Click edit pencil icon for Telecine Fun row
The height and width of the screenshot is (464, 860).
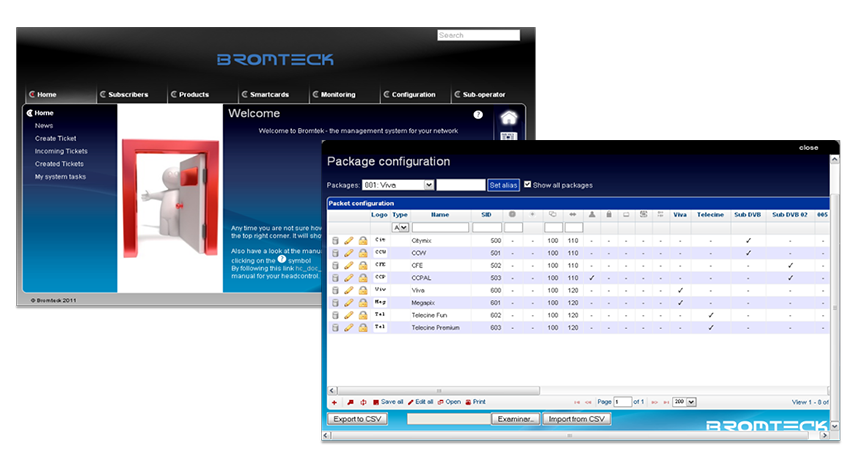(349, 315)
